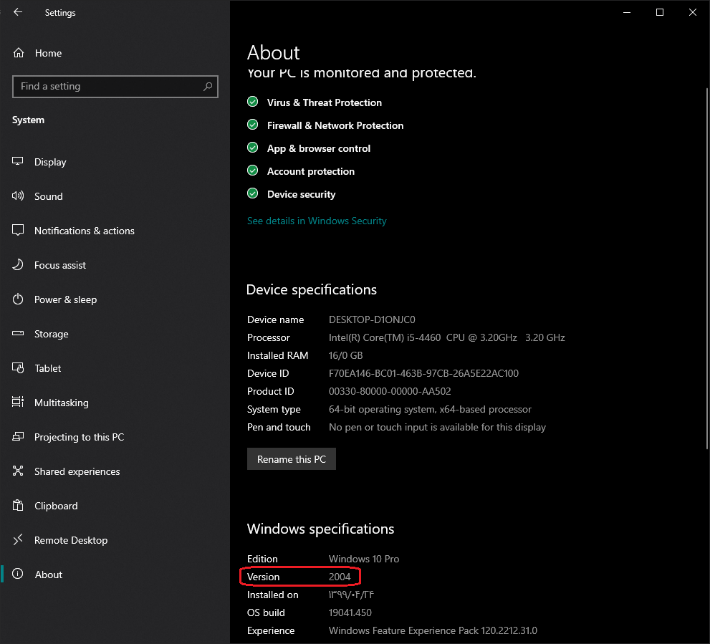This screenshot has height=644, width=710.
Task: Click the search magnifier icon
Action: pyautogui.click(x=207, y=86)
